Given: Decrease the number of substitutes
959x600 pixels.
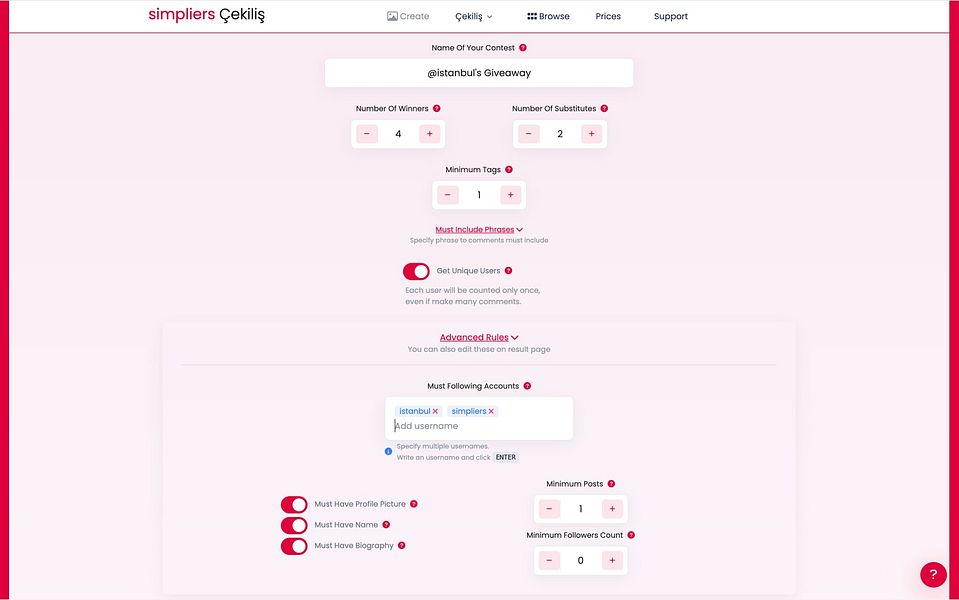Looking at the screenshot, I should click(528, 134).
